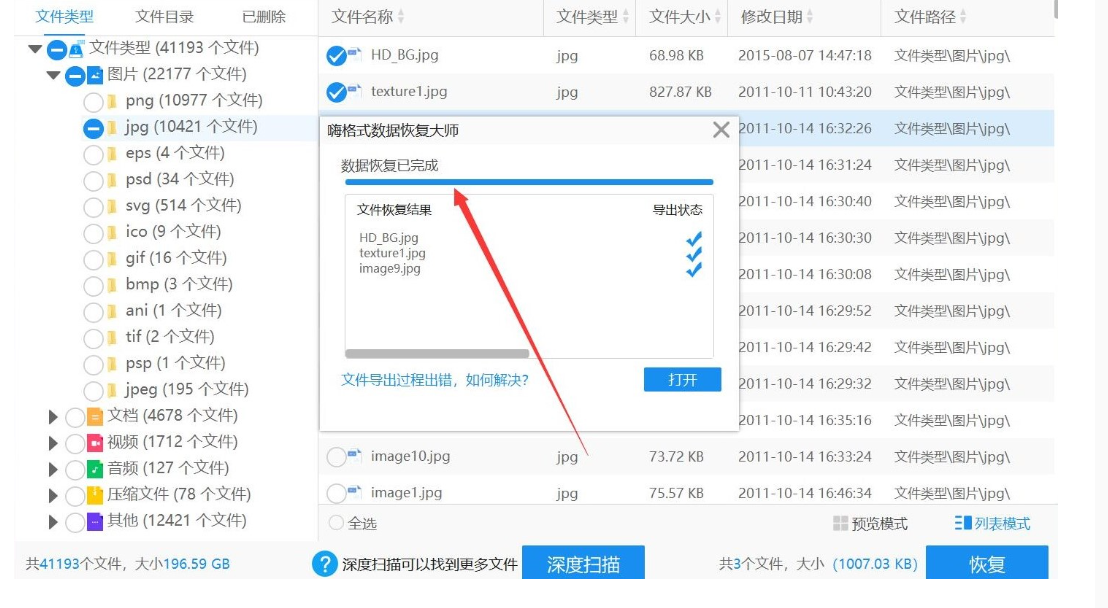Click the 打开 button in the dialog
Viewport: 1108px width, 608px height.
point(683,380)
